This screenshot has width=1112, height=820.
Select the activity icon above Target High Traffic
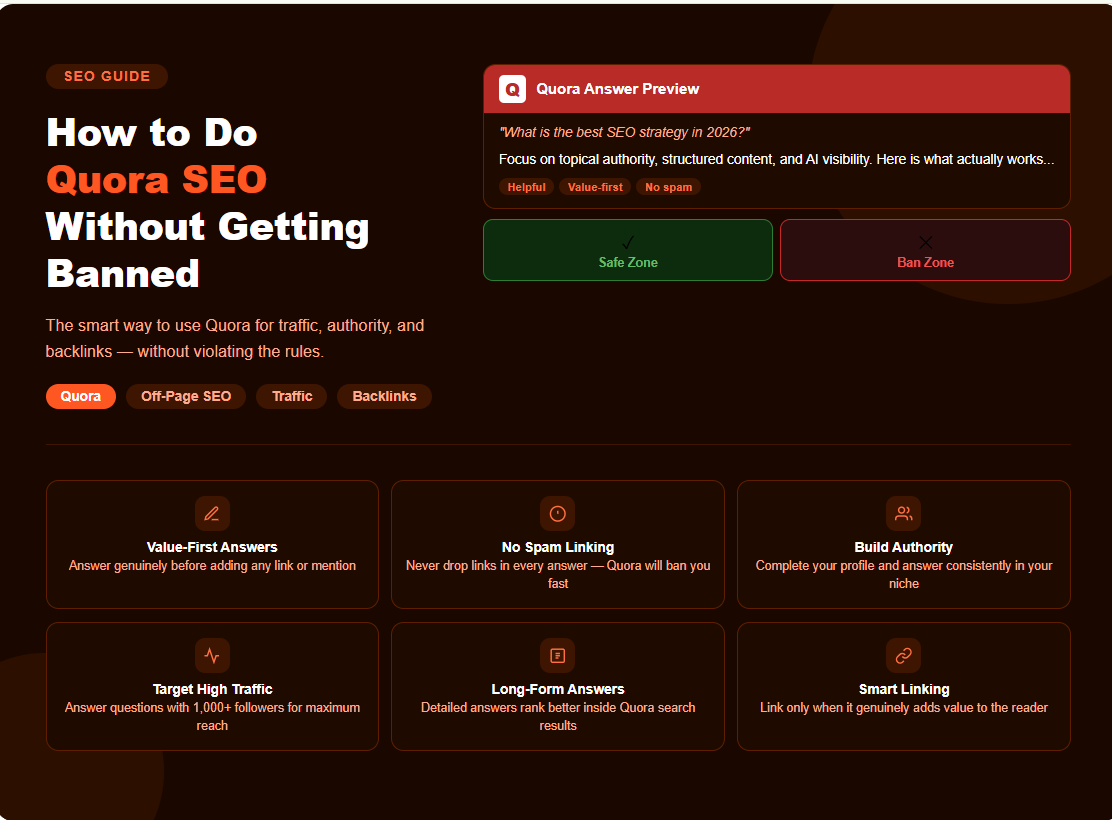tap(211, 655)
